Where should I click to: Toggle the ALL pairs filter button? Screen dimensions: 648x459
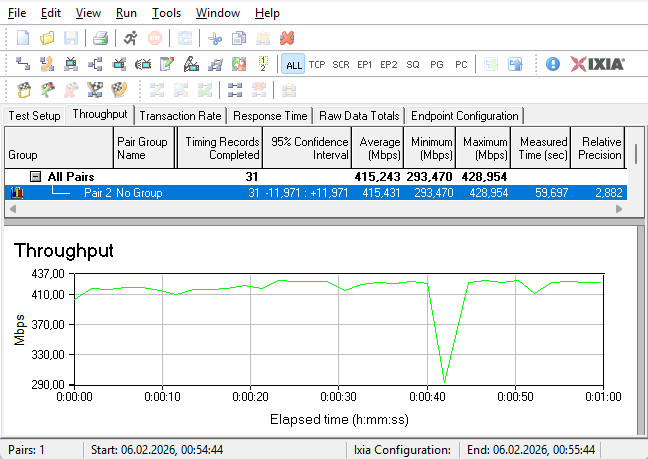(293, 64)
